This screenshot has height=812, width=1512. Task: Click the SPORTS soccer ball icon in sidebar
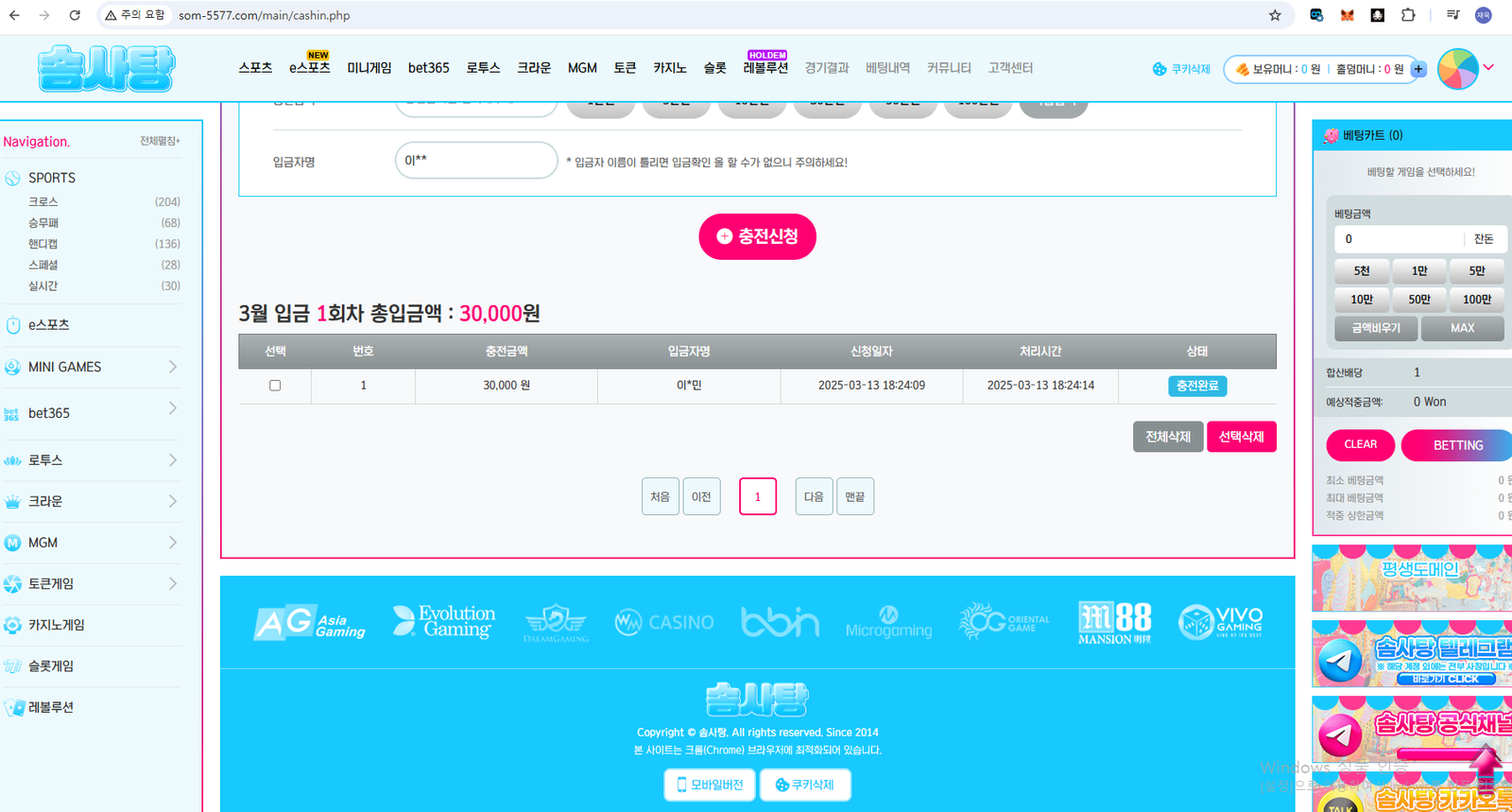12,179
